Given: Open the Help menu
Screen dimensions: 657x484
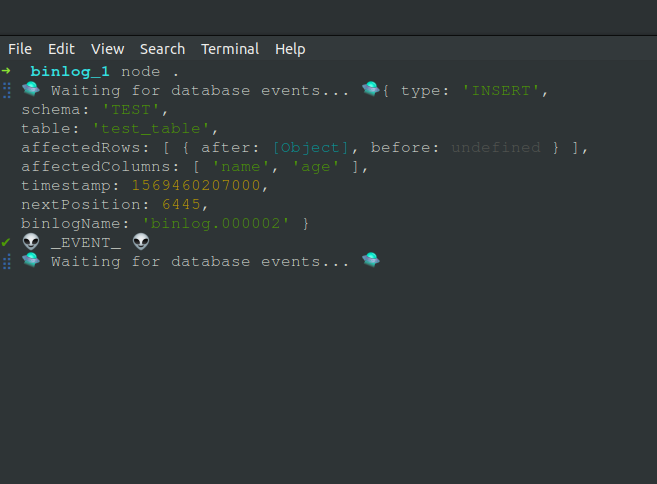Looking at the screenshot, I should tap(290, 49).
